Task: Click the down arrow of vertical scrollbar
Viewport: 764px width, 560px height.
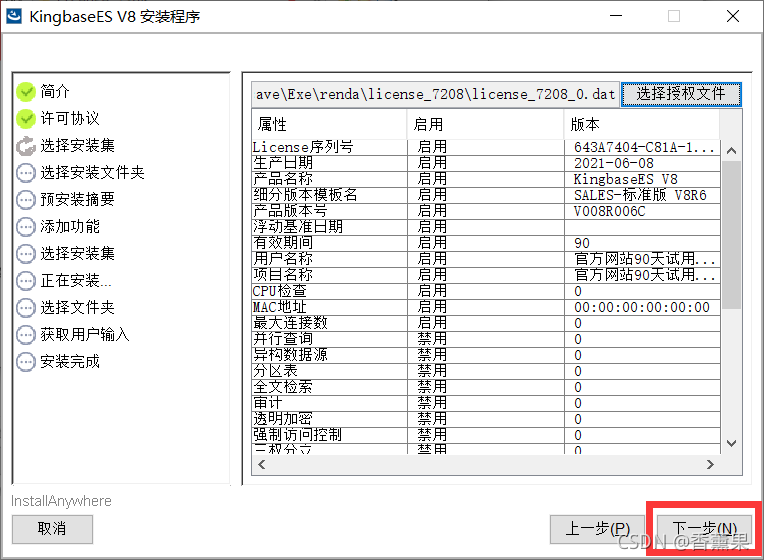Action: click(731, 443)
